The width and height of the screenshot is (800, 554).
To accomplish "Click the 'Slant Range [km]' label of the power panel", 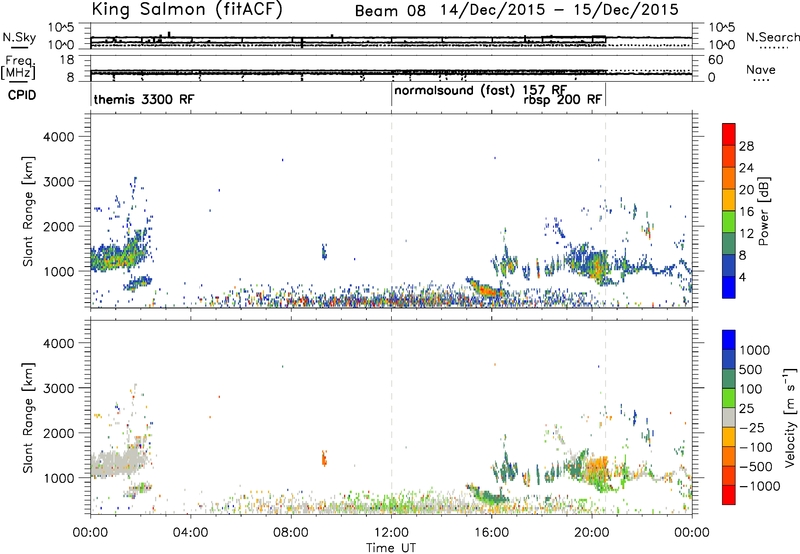I will pos(28,211).
